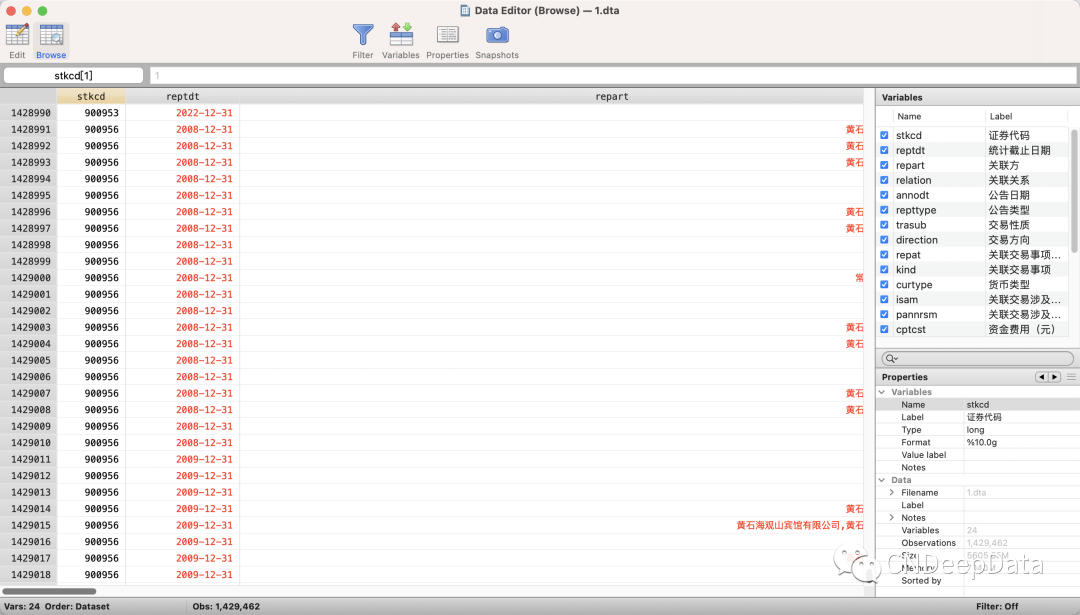Screen dimensions: 1080x615
Task: Click reptdt 2009-12-31 in row 1429011
Action: pos(204,459)
